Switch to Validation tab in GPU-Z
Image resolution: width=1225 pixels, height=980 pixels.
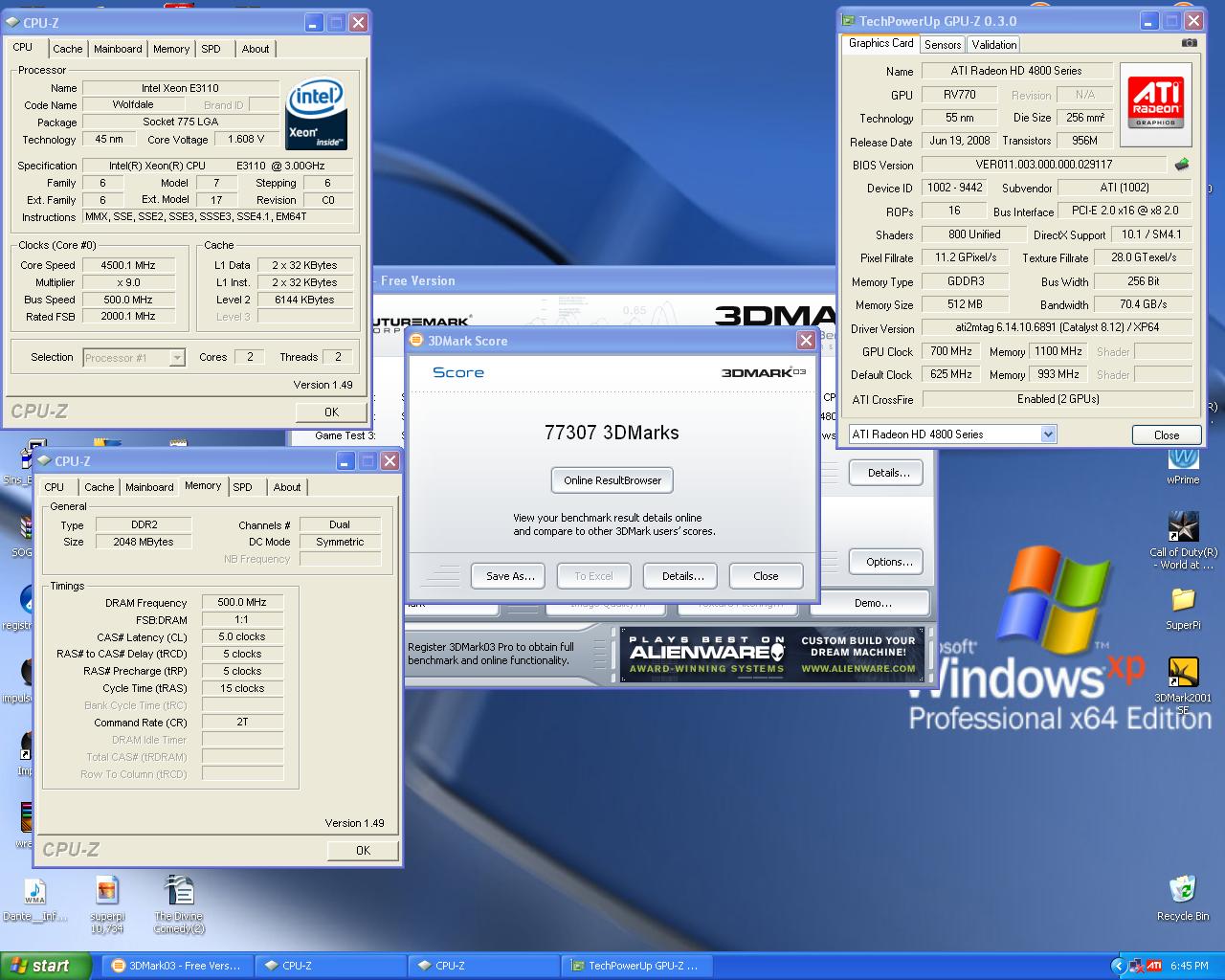click(x=994, y=45)
